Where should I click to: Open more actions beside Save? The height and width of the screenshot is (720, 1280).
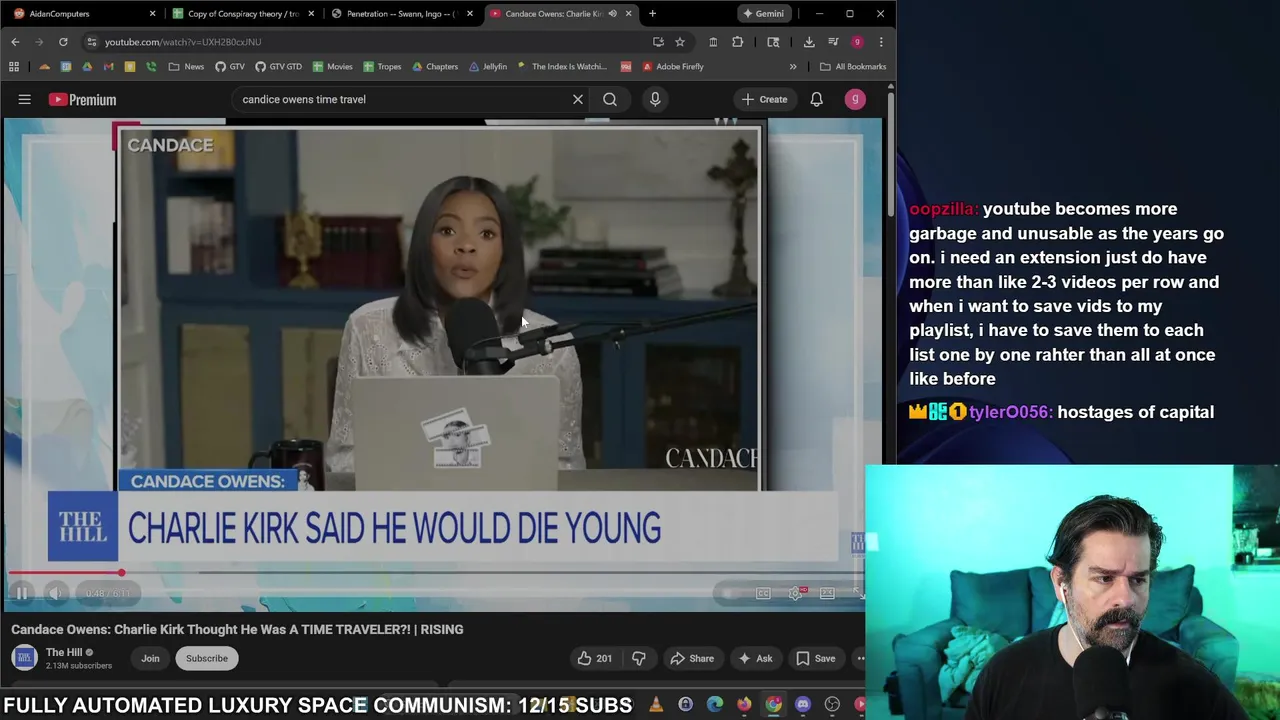coord(860,658)
